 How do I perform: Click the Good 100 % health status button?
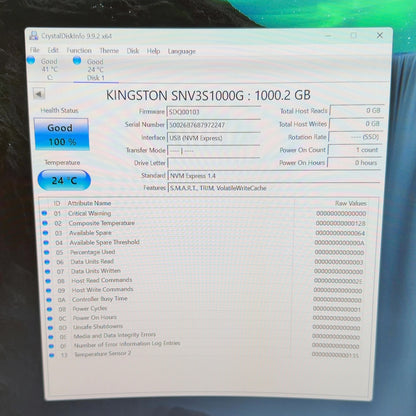pos(61,134)
